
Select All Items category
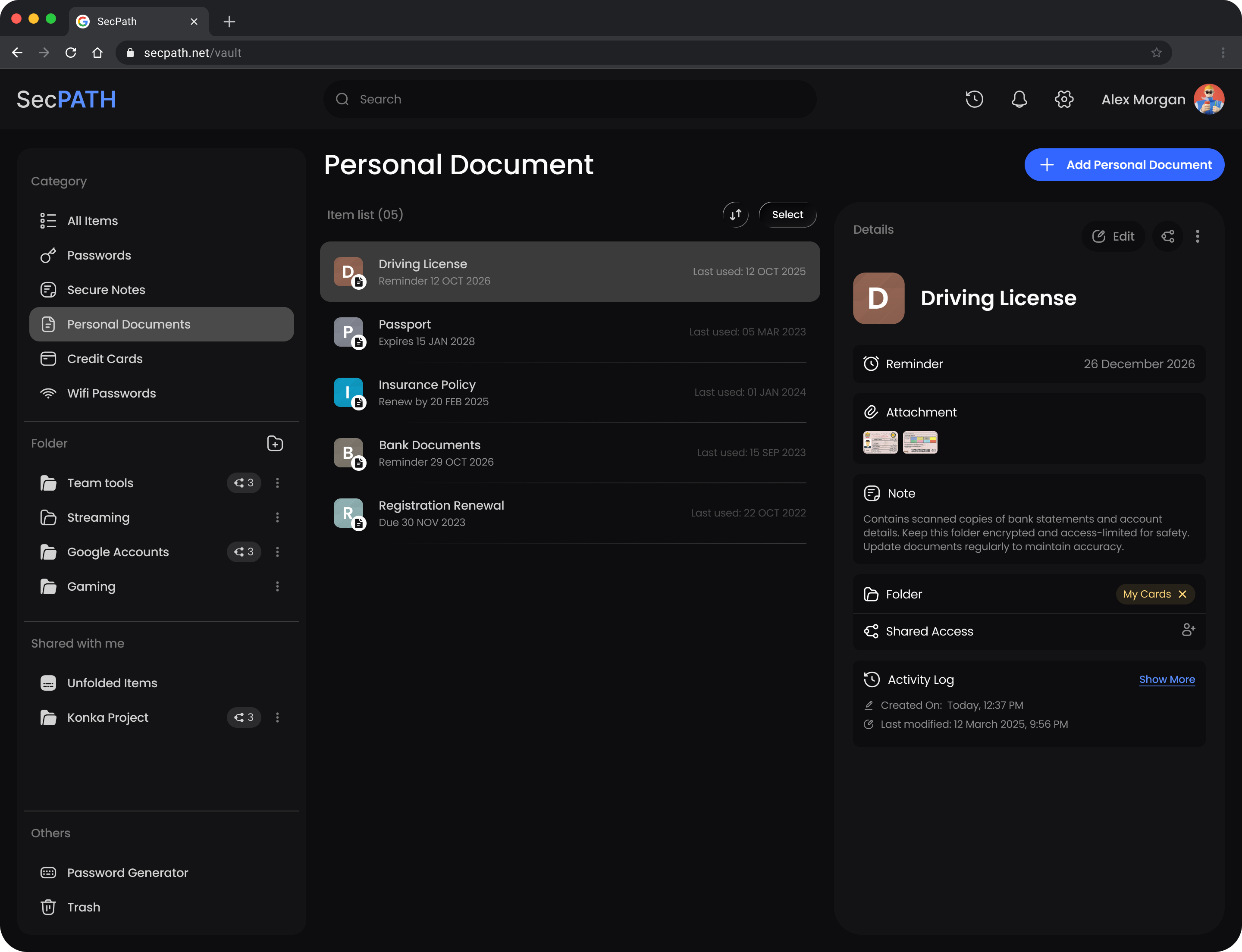click(162, 221)
